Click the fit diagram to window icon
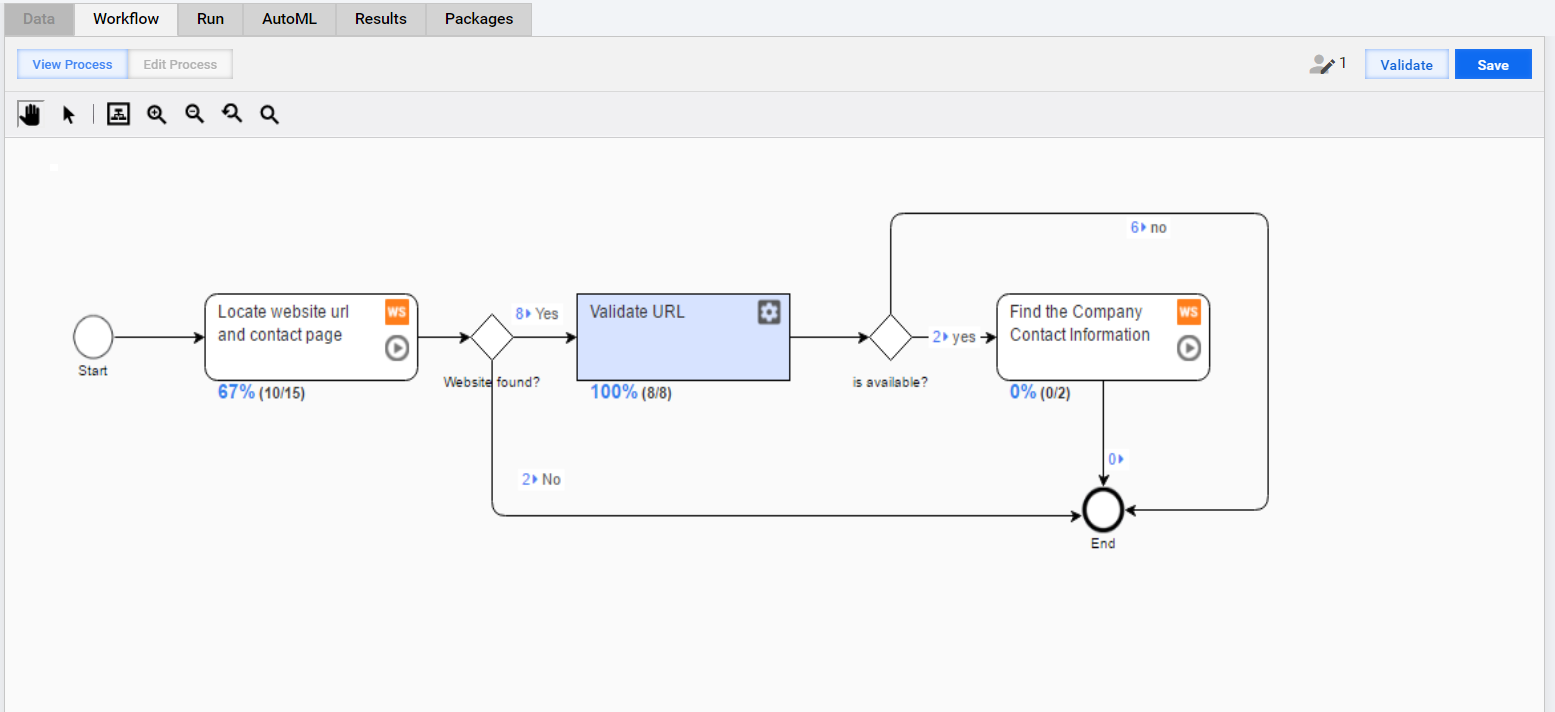This screenshot has width=1555, height=712. [119, 114]
